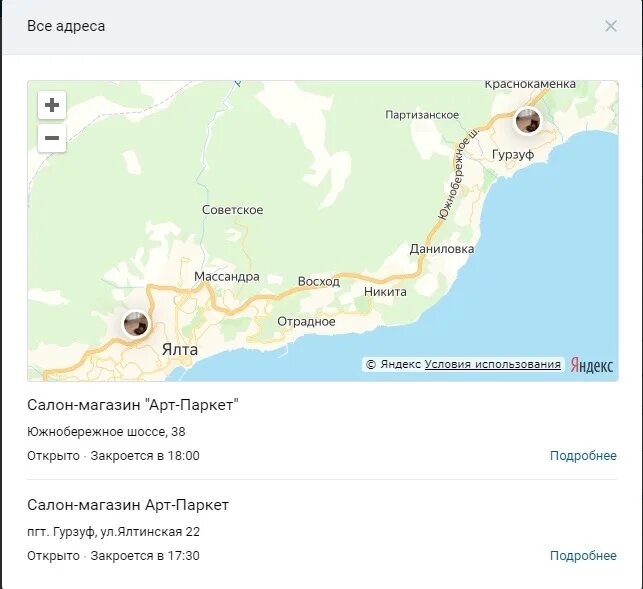This screenshot has height=589, width=643.
Task: Click address "пгт. Гурзуф, ул.Ялтинская 22"
Action: pyautogui.click(x=114, y=532)
